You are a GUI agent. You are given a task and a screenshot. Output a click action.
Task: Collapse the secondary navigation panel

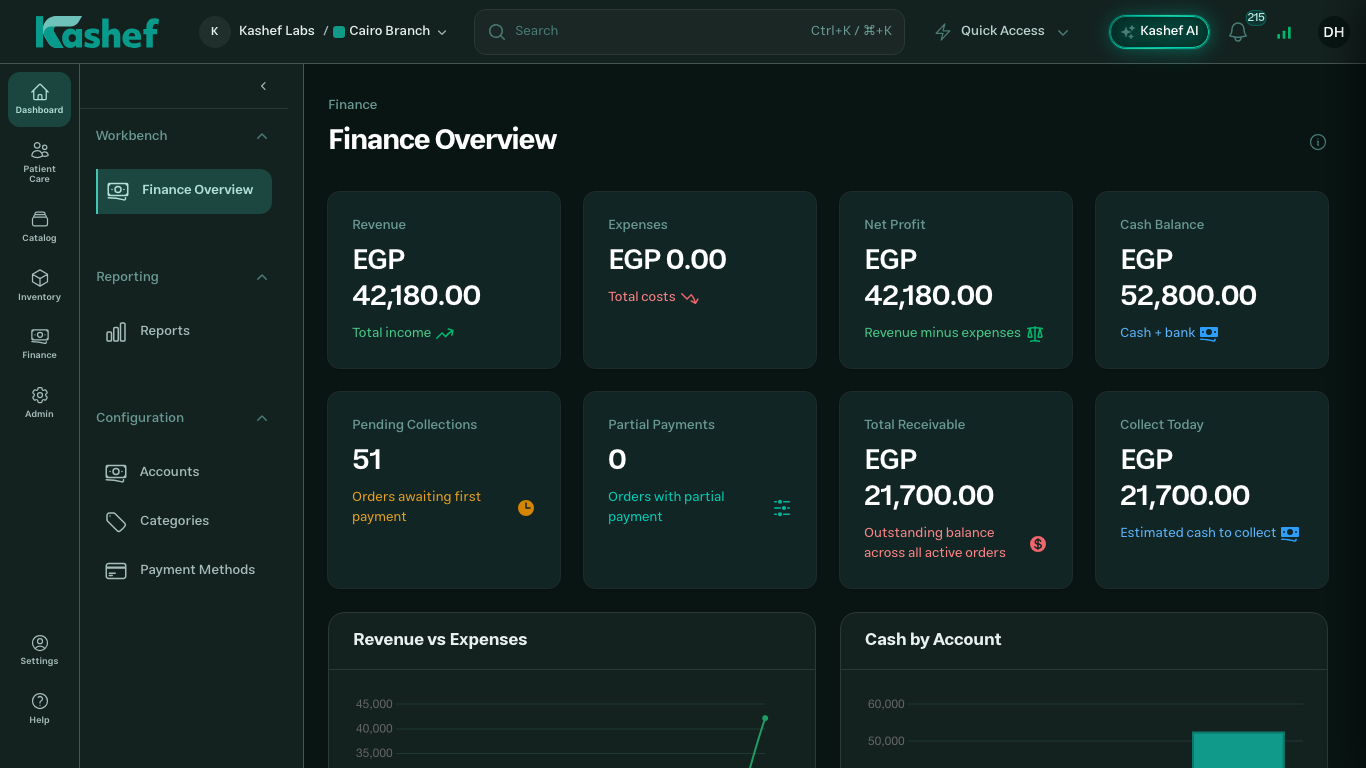coord(263,86)
